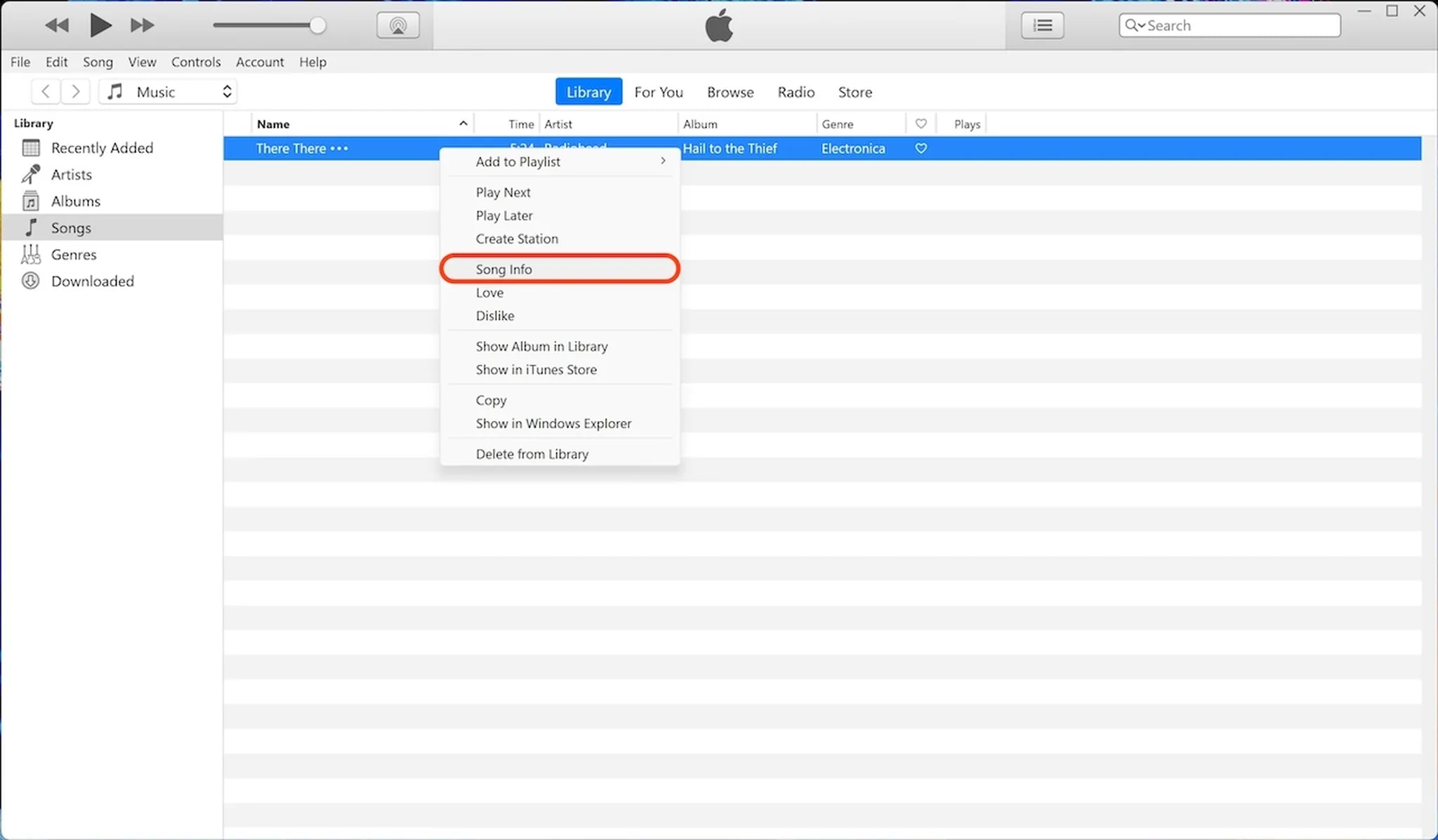1438x840 pixels.
Task: Adjust the volume slider knob
Action: click(317, 26)
